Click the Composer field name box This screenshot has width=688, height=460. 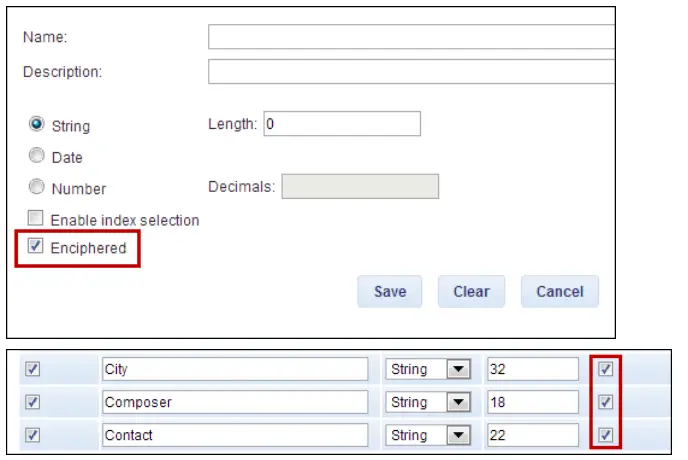point(235,403)
